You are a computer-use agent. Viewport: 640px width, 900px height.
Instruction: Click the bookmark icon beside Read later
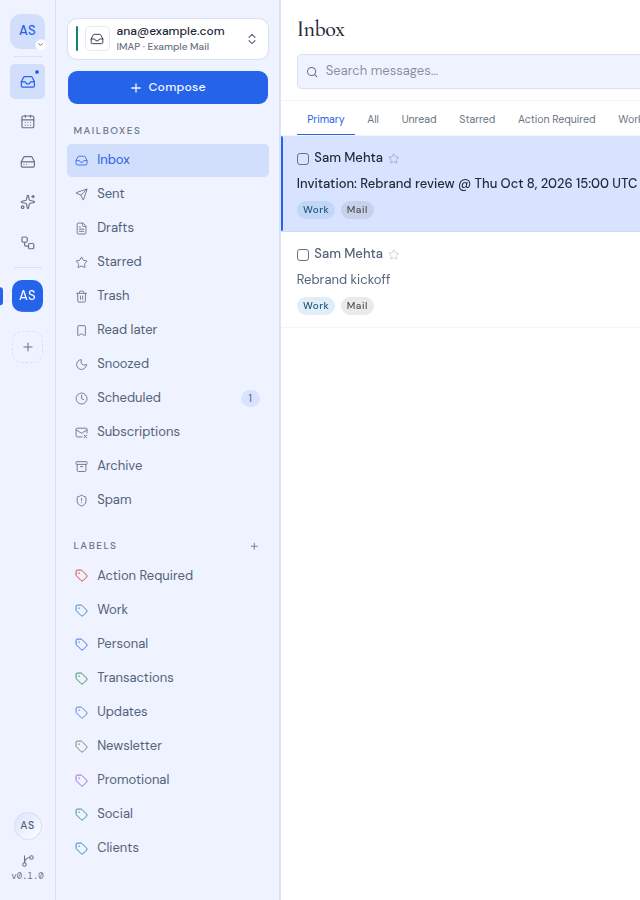(82, 330)
